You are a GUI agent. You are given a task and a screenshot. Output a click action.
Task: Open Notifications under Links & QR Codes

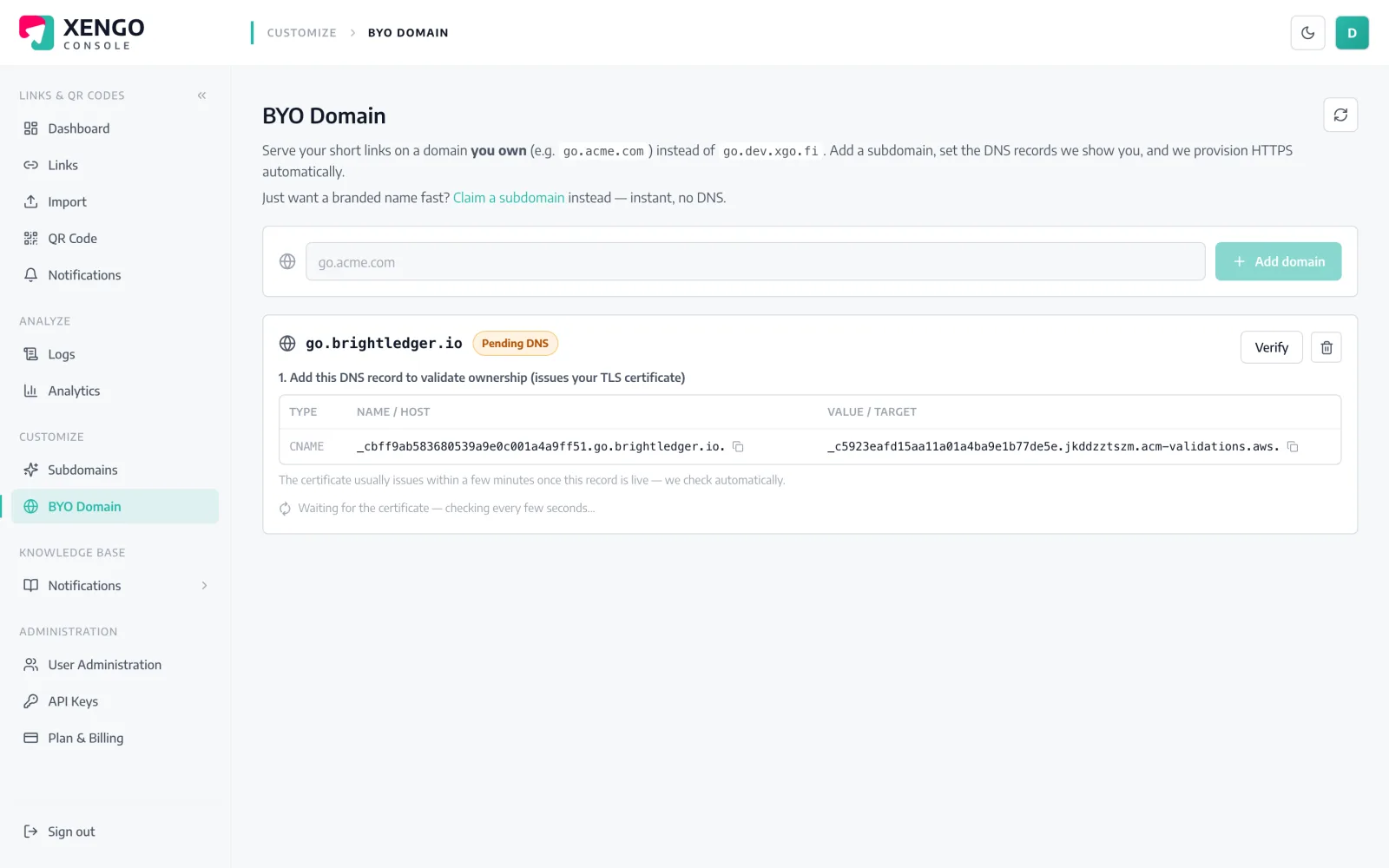[x=115, y=275]
